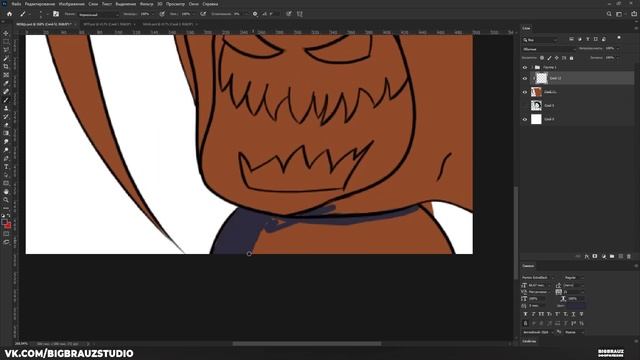
Task: Open the brush preset picker arrow
Action: click(x=47, y=14)
